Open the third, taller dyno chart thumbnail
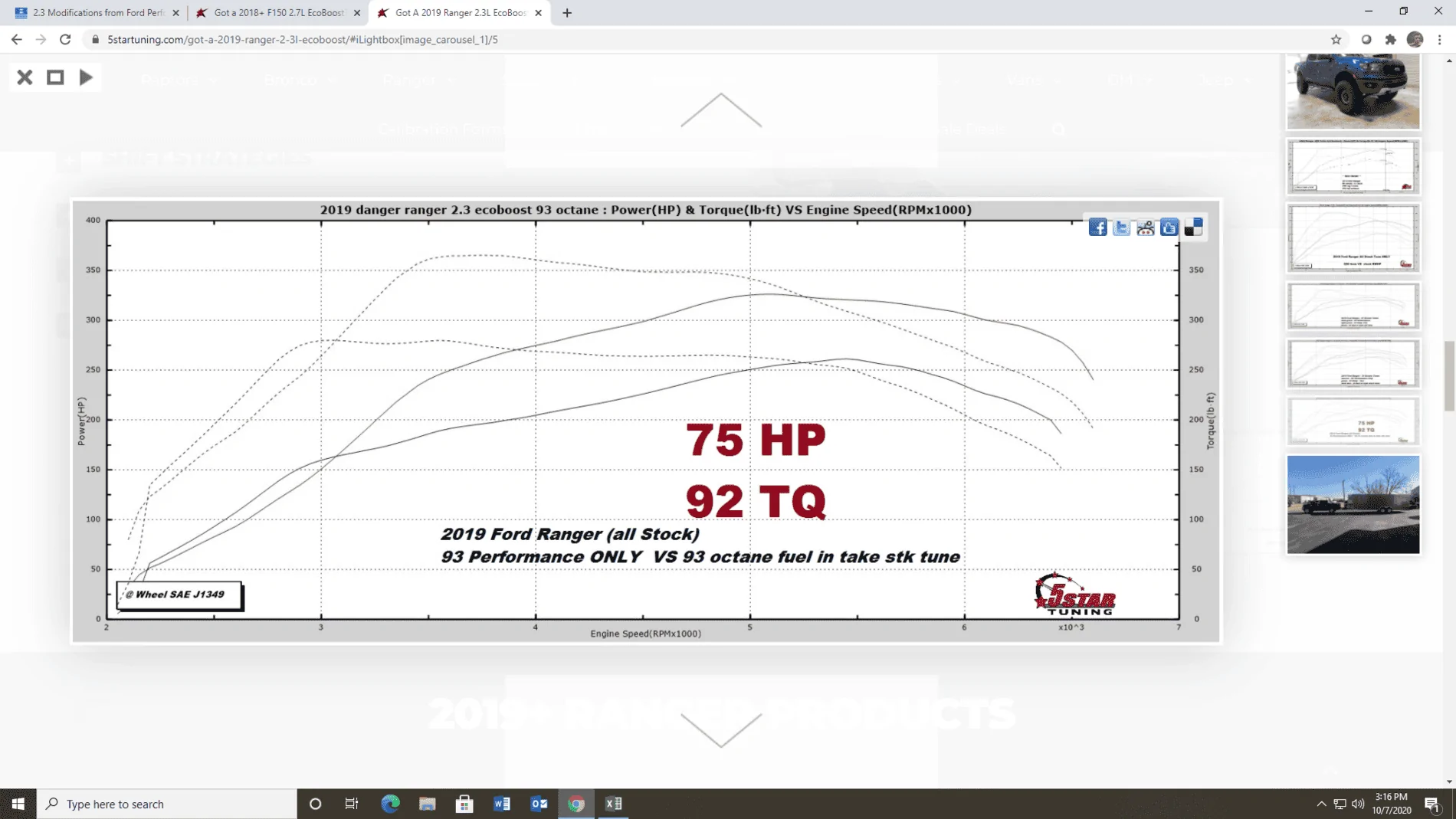Viewport: 1456px width, 819px height. 1353,238
